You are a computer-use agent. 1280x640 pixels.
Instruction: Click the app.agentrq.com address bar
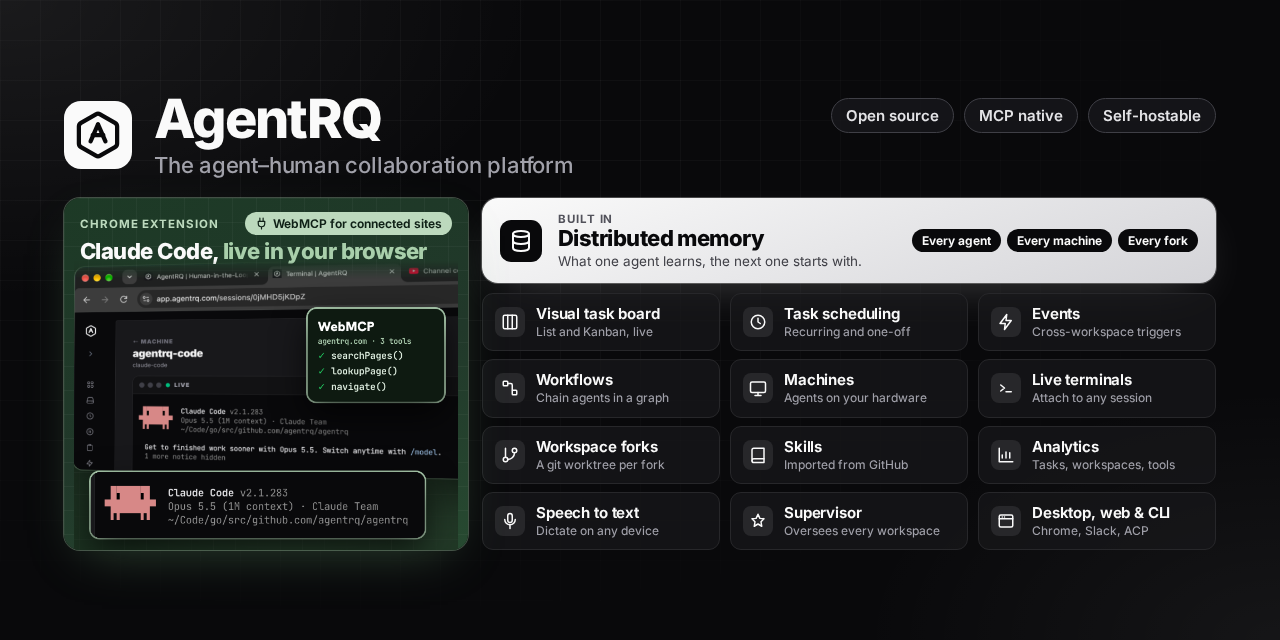point(297,298)
